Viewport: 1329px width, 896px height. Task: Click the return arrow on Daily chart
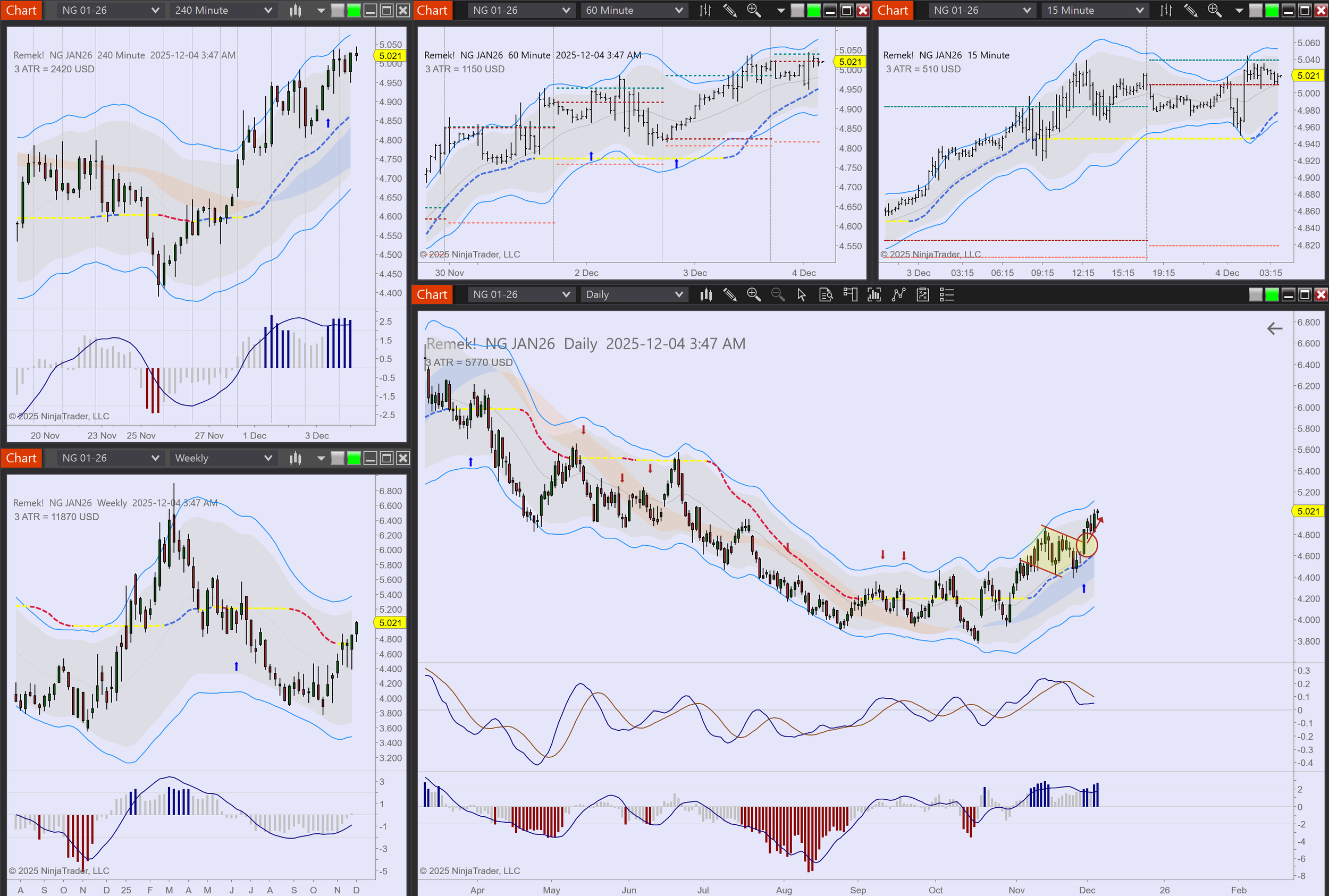[x=1274, y=328]
